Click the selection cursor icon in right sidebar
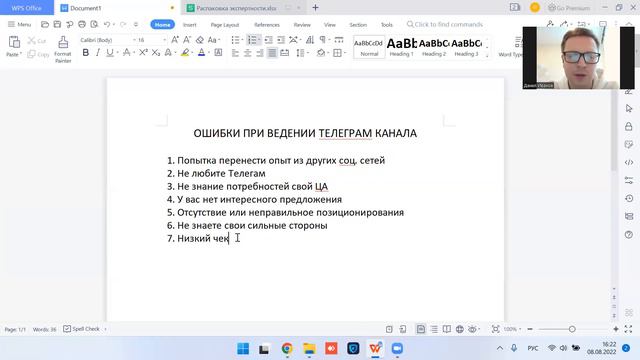640x360 pixels. [629, 109]
